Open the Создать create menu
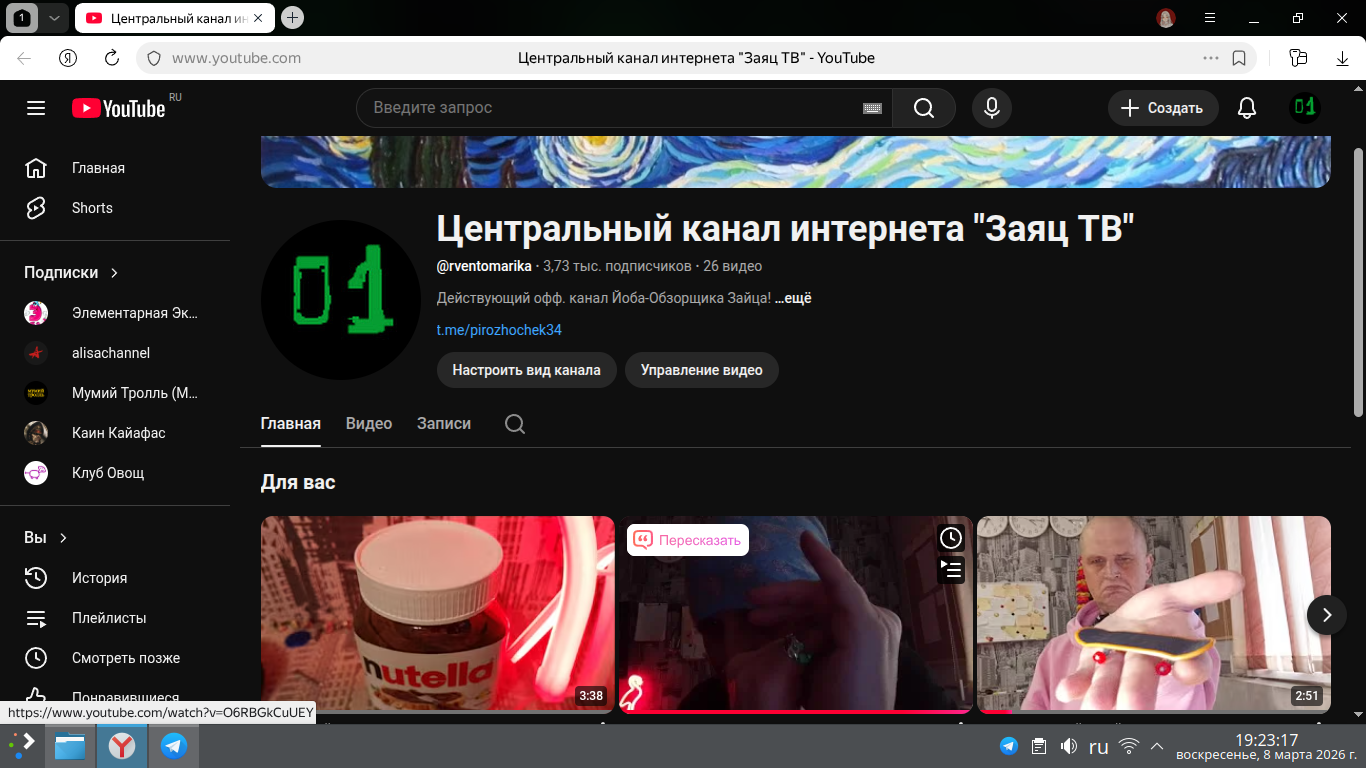1366x768 pixels. pyautogui.click(x=1163, y=108)
